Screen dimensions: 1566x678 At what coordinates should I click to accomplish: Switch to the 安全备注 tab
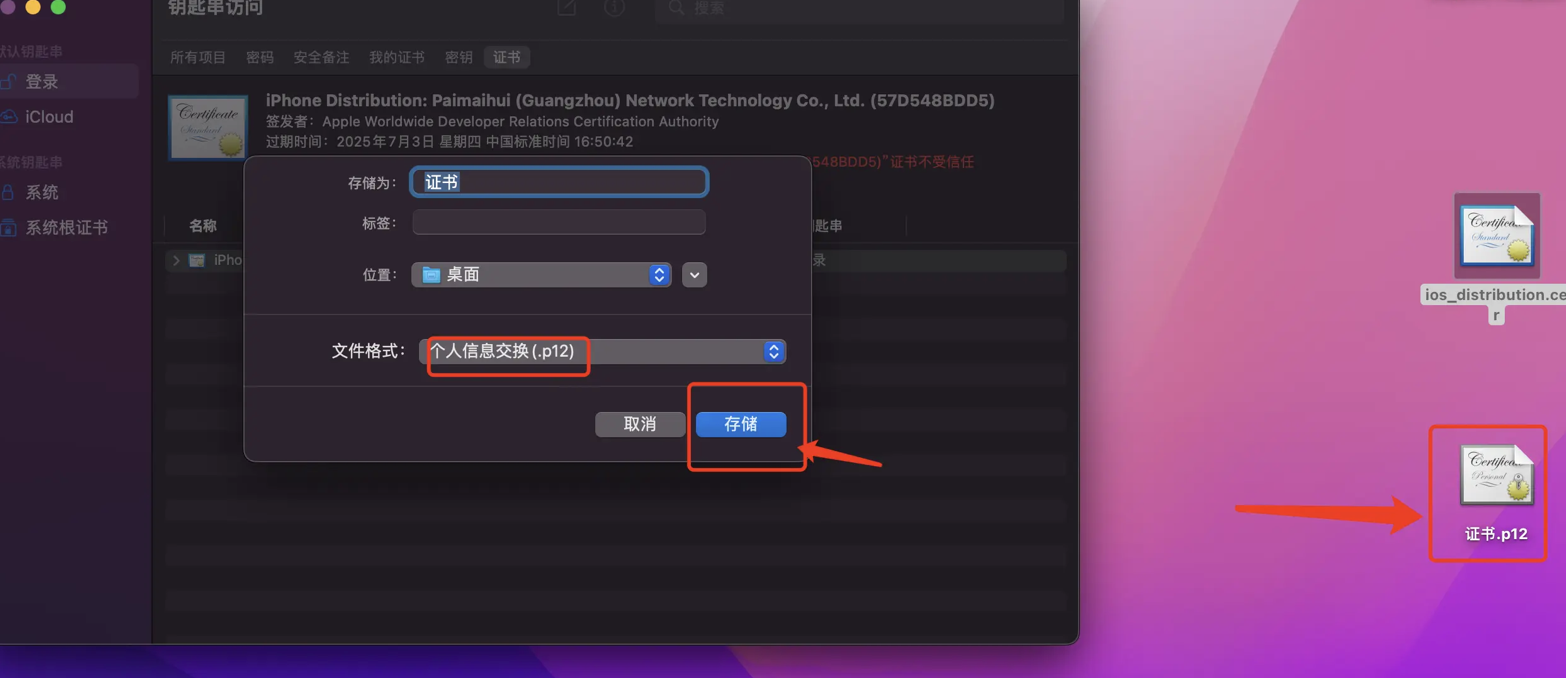coord(321,57)
